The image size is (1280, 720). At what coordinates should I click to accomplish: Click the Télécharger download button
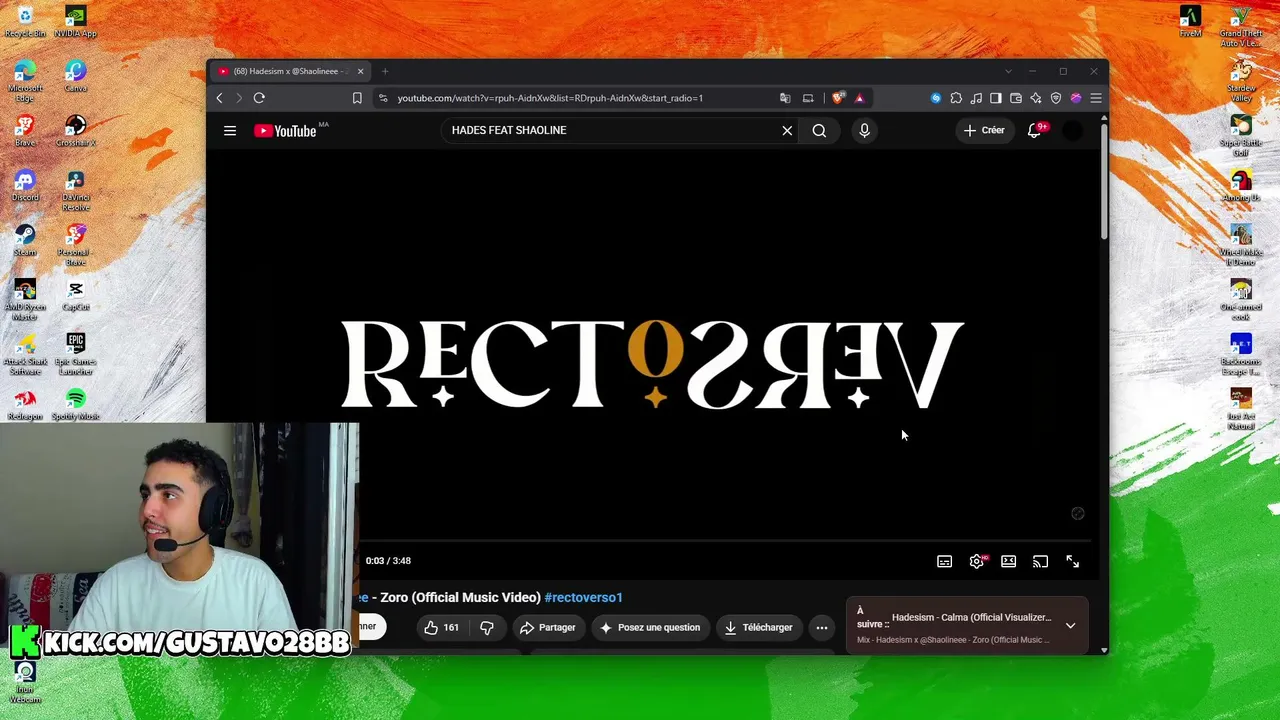(x=758, y=628)
